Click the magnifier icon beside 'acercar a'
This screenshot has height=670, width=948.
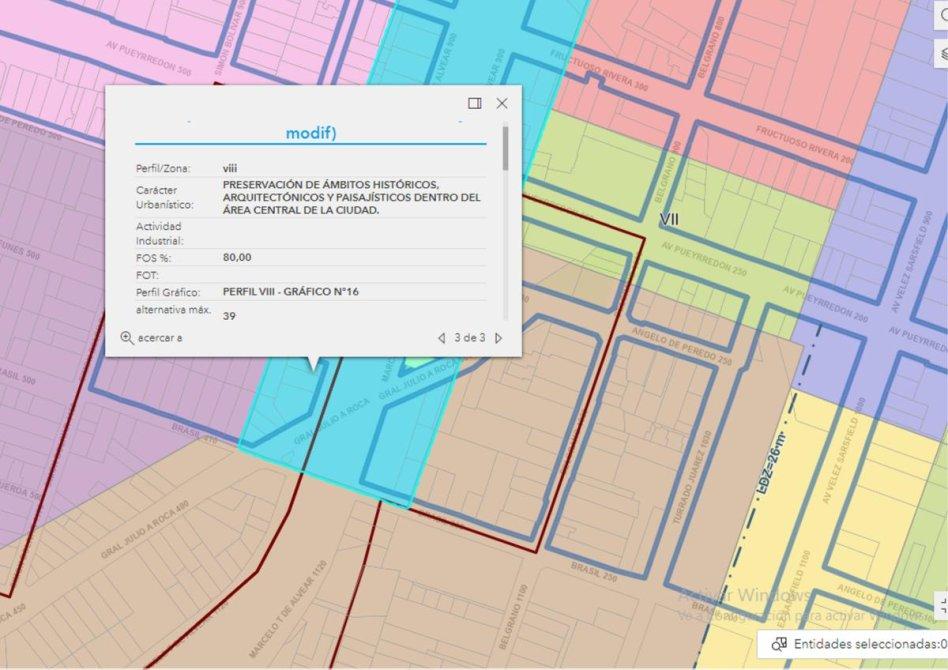pyautogui.click(x=127, y=338)
